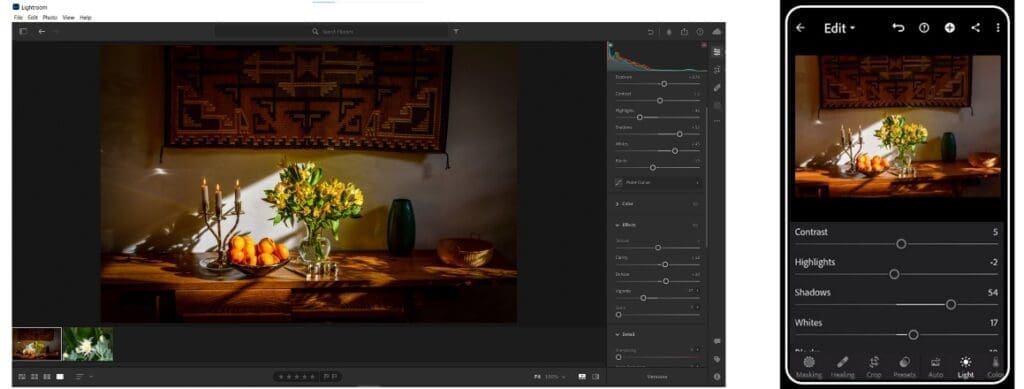1024x389 pixels.
Task: Tap the add plus icon in mobile app
Action: [950, 28]
